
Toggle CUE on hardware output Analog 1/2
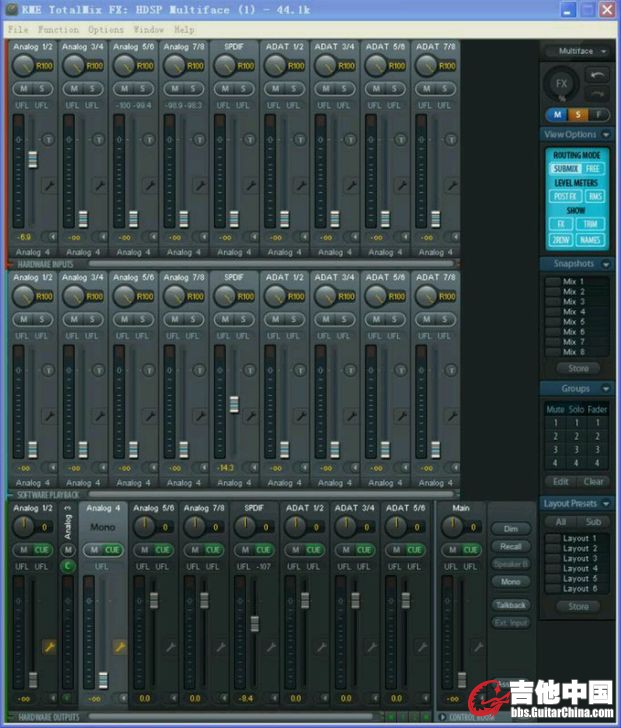41,550
